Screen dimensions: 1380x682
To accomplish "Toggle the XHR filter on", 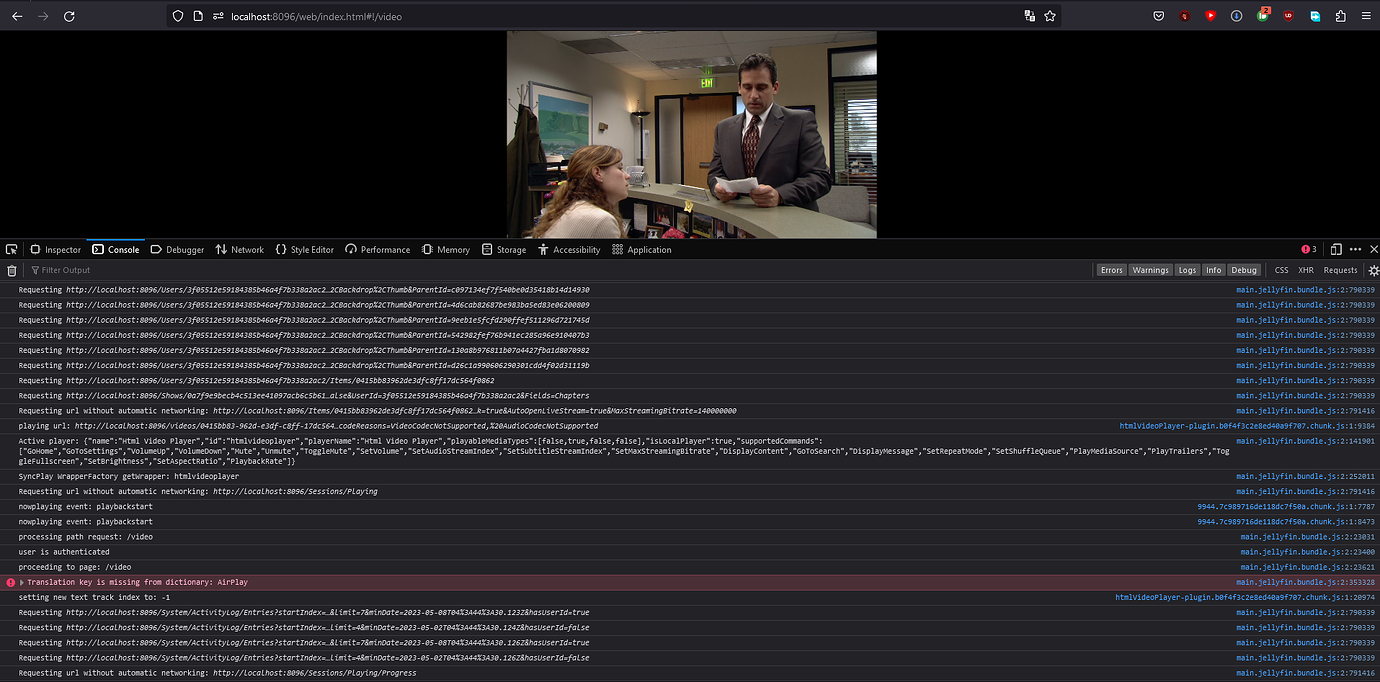I will pos(1306,269).
